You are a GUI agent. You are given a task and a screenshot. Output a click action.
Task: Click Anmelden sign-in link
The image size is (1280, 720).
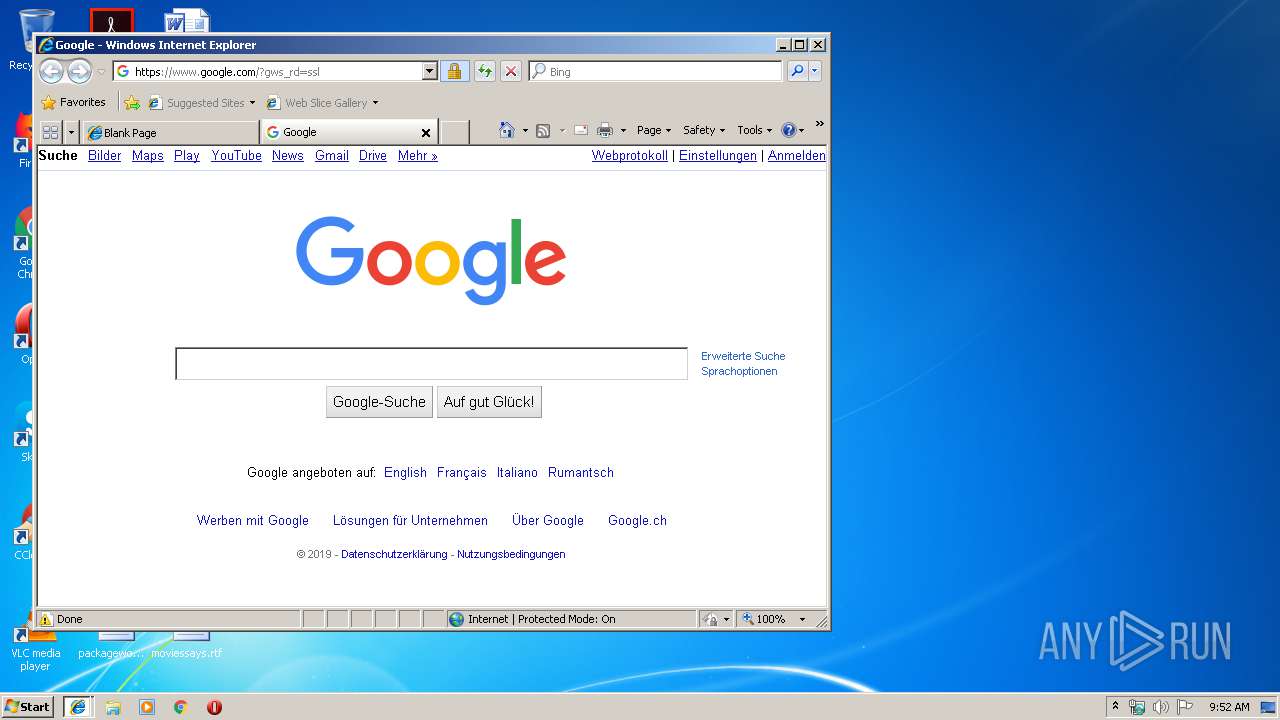(x=796, y=155)
